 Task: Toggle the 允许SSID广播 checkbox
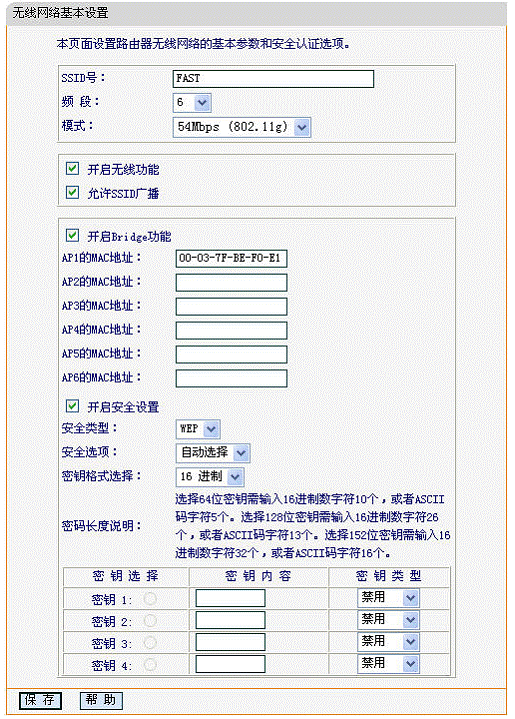pyautogui.click(x=72, y=193)
